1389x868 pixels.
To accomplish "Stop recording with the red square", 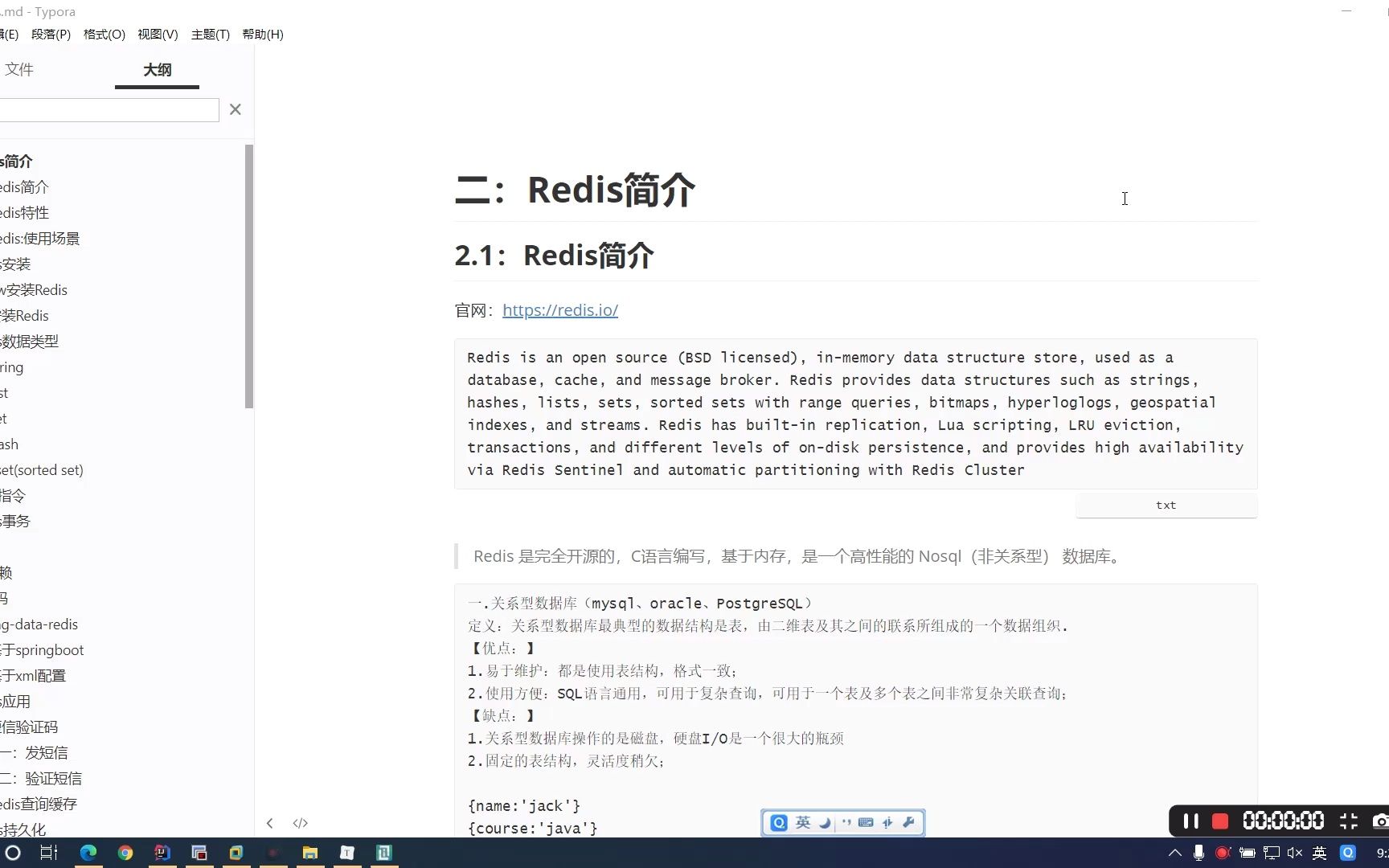I will tap(1220, 821).
